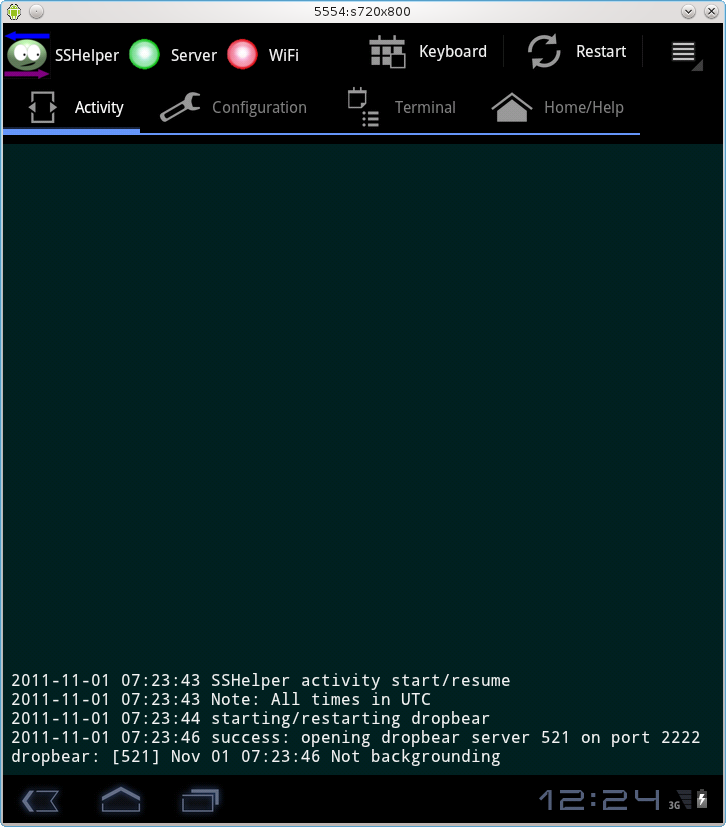Viewport: 726px width, 827px height.
Task: Open Android recent apps button
Action: [200, 800]
